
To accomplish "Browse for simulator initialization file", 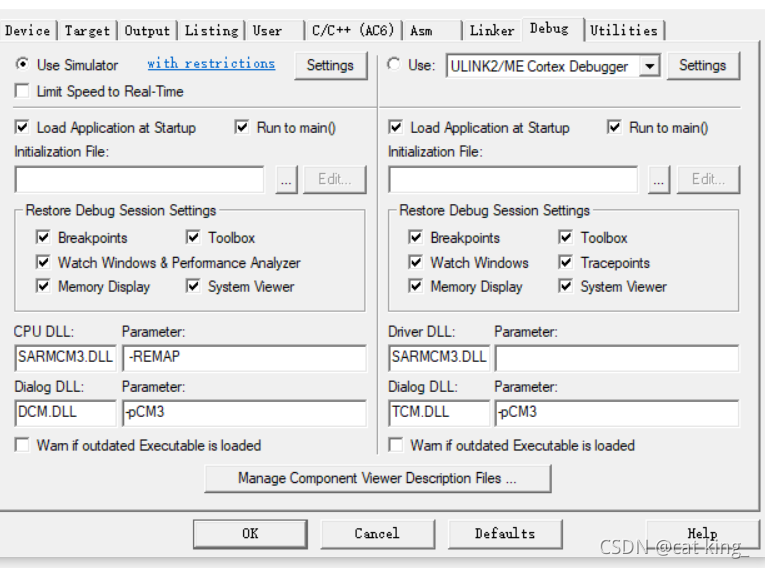I will point(286,180).
